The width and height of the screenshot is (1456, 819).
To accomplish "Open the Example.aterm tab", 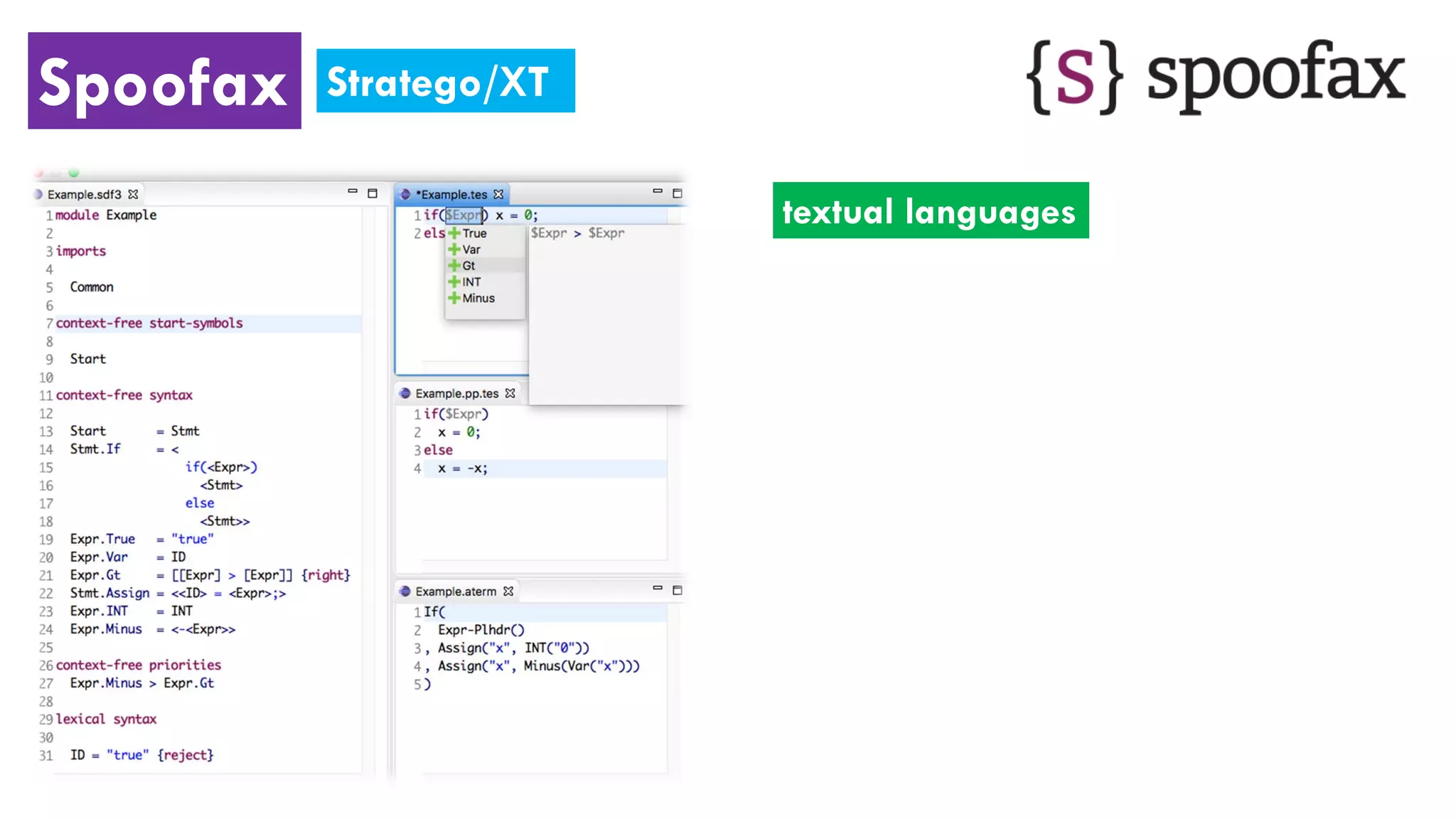I will [x=455, y=591].
